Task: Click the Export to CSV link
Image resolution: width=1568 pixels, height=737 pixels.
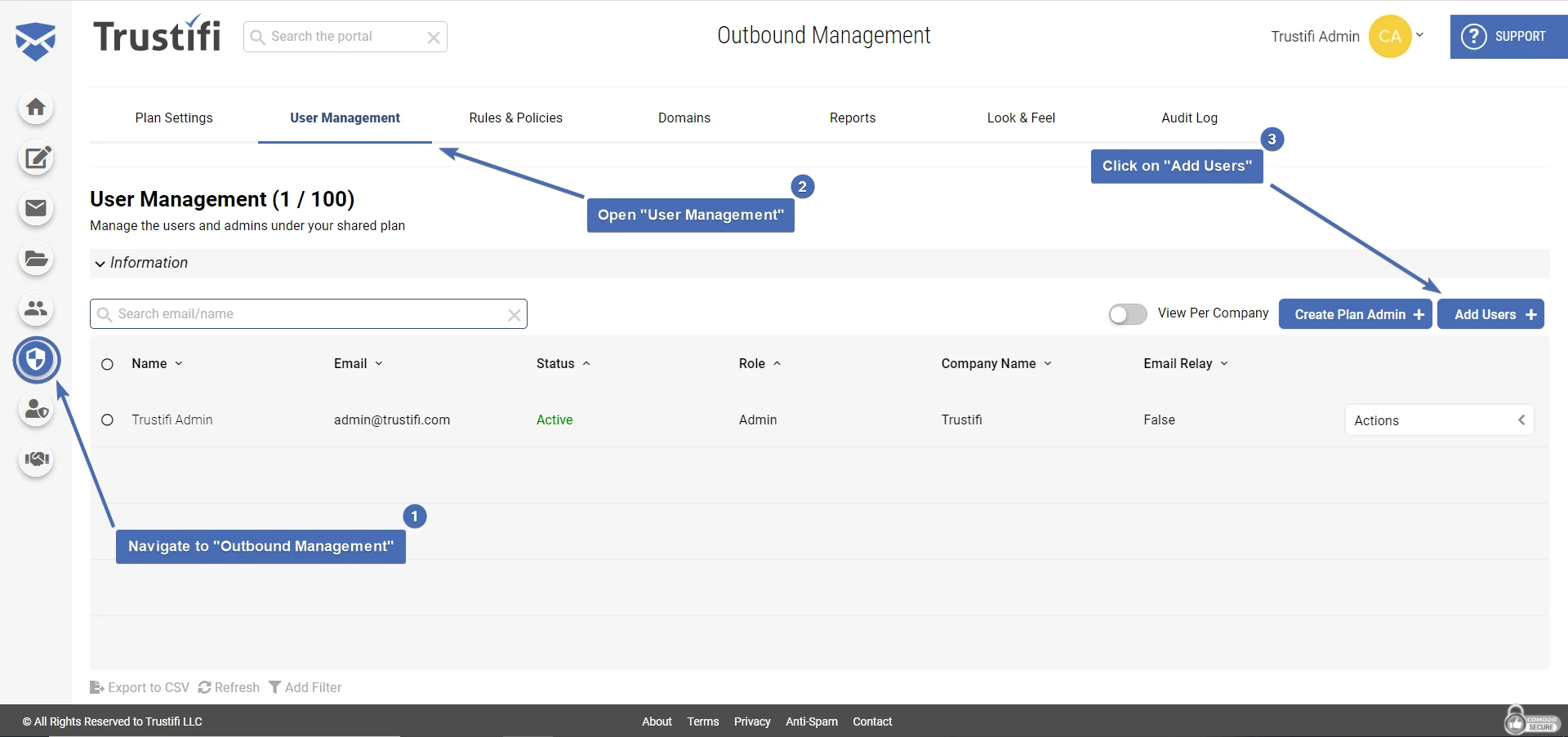Action: pyautogui.click(x=140, y=688)
